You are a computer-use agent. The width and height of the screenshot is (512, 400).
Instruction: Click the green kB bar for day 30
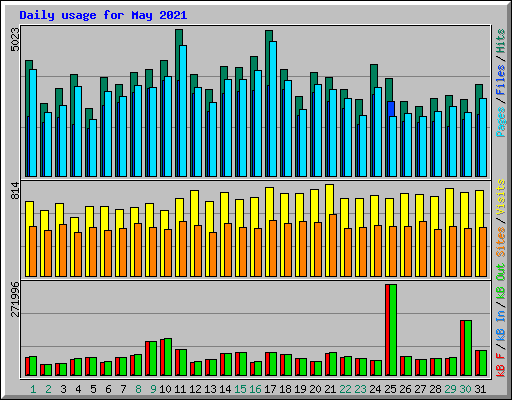468,348
